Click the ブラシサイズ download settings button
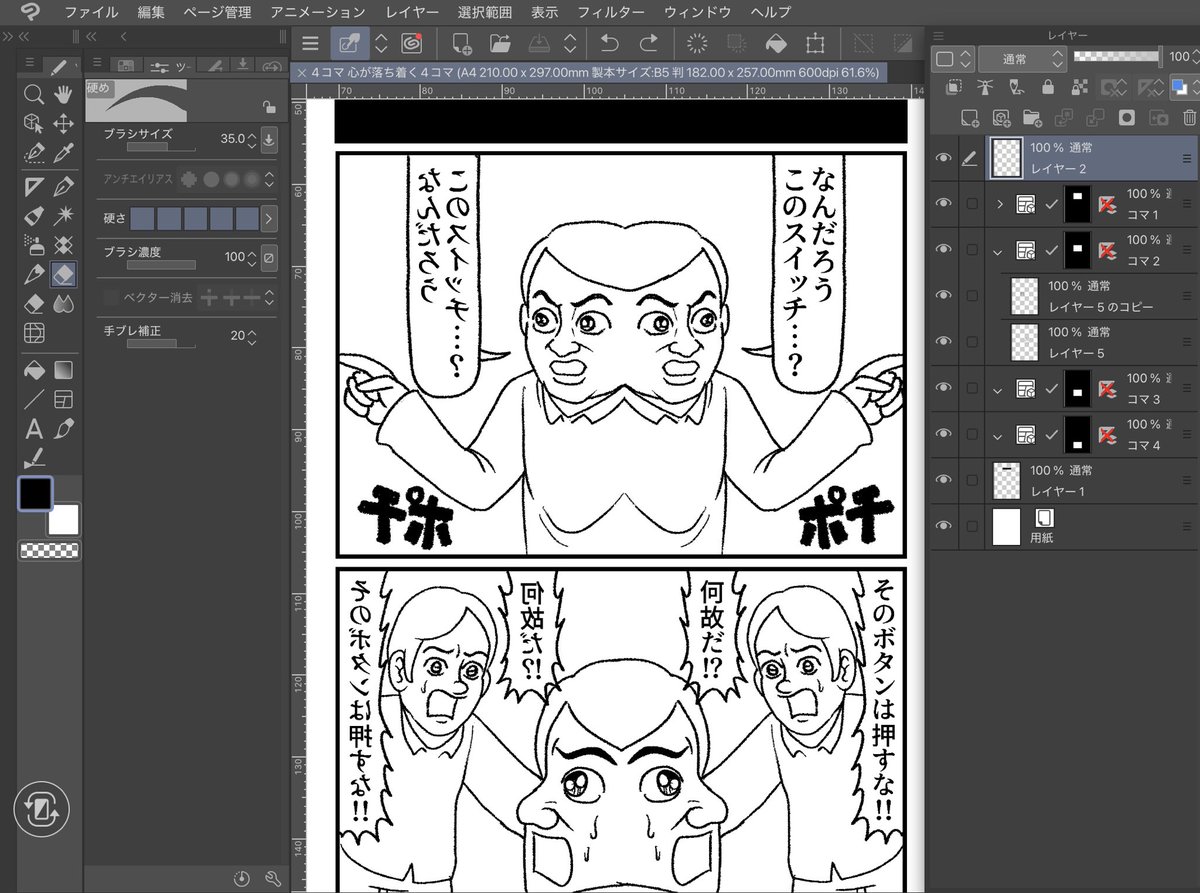 point(269,139)
